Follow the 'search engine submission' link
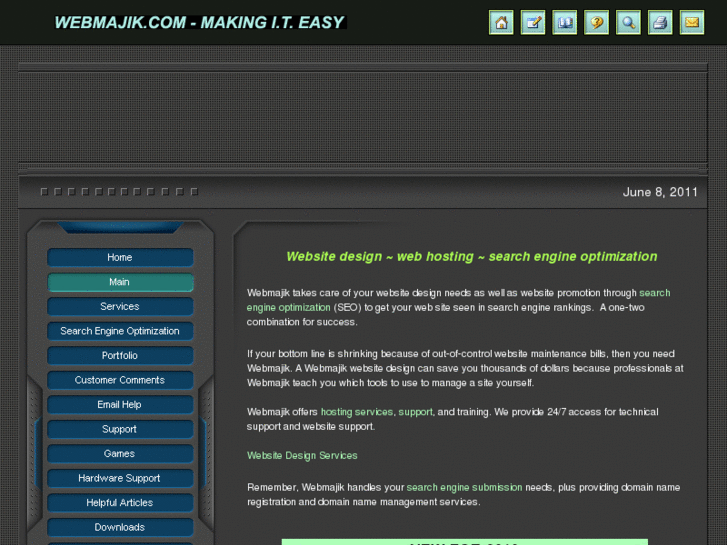Screen dimensions: 727x545 [464, 487]
